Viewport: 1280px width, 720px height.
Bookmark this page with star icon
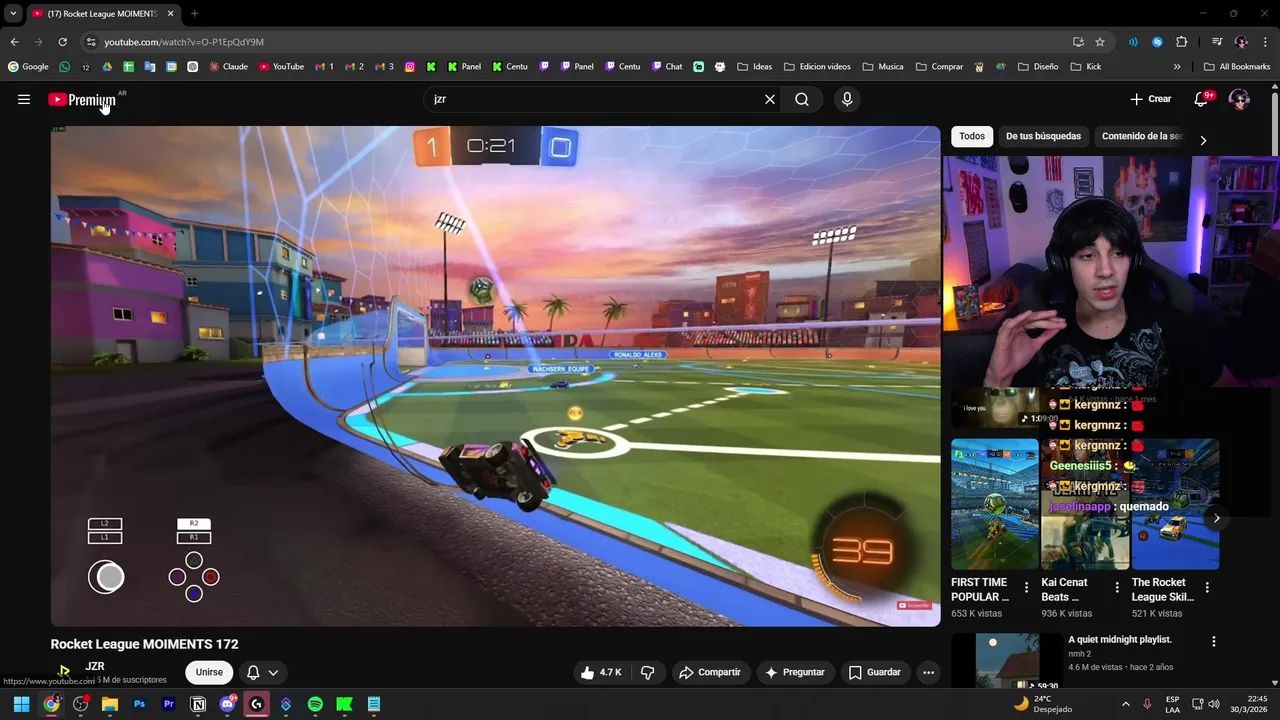[1100, 42]
